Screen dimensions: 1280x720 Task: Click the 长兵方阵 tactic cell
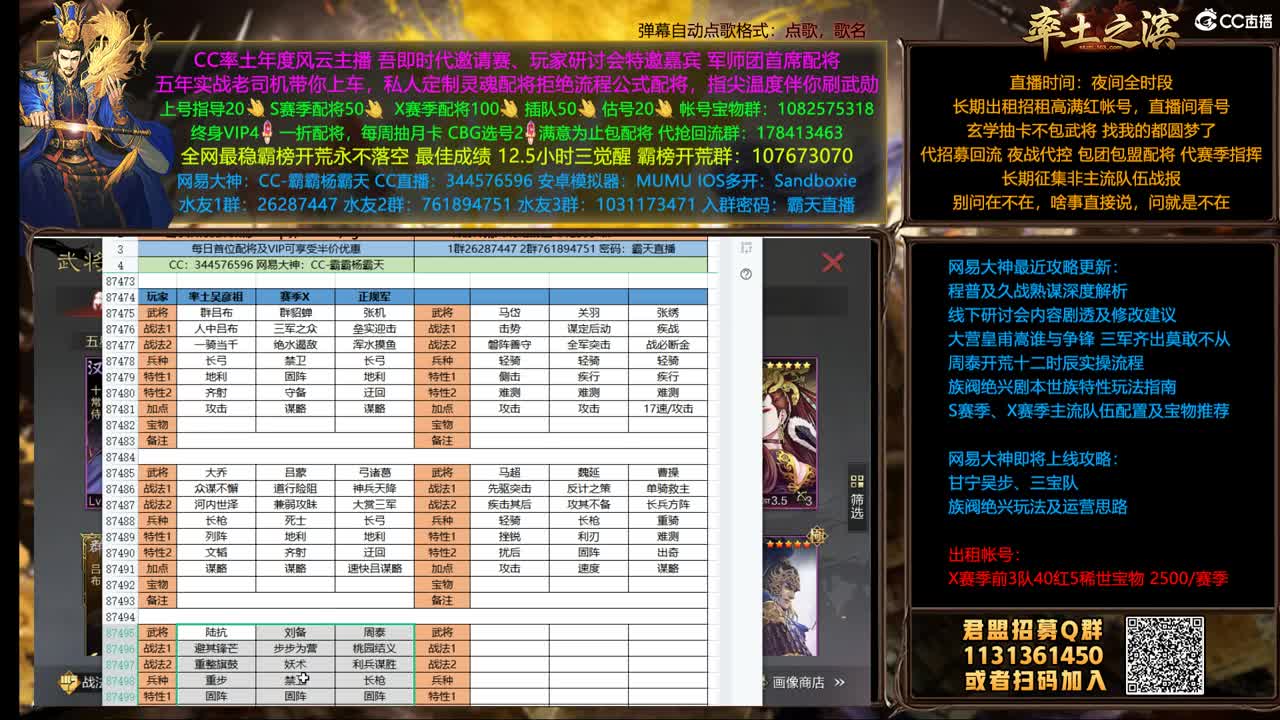pos(668,505)
